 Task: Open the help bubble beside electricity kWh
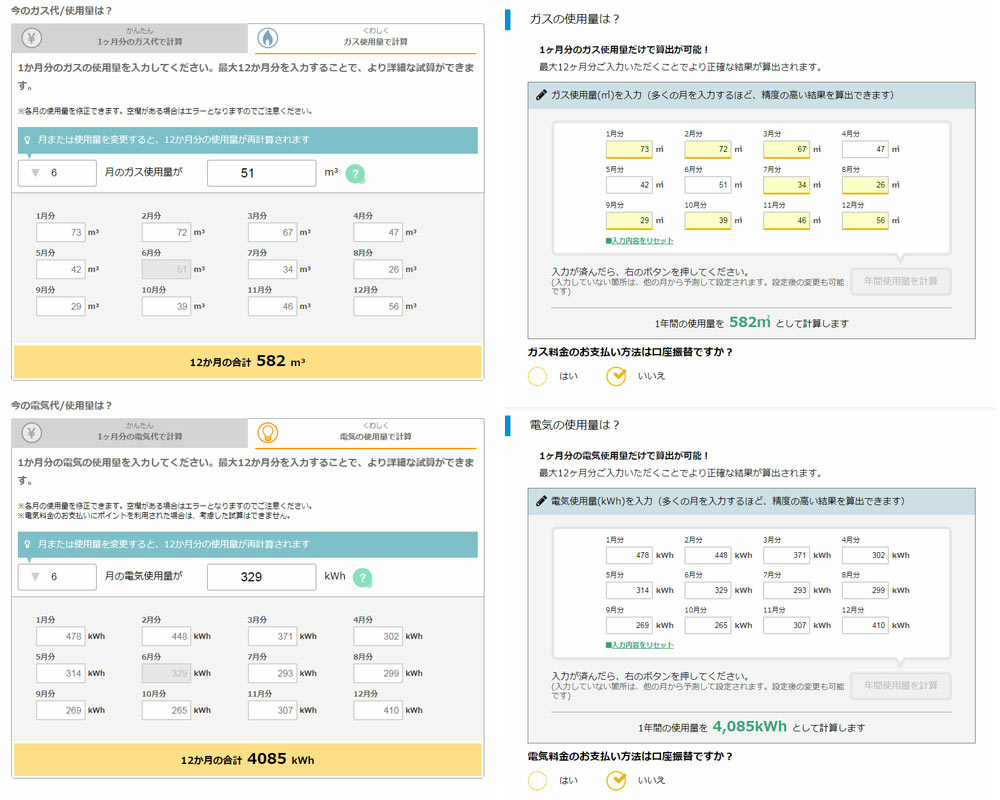[362, 578]
